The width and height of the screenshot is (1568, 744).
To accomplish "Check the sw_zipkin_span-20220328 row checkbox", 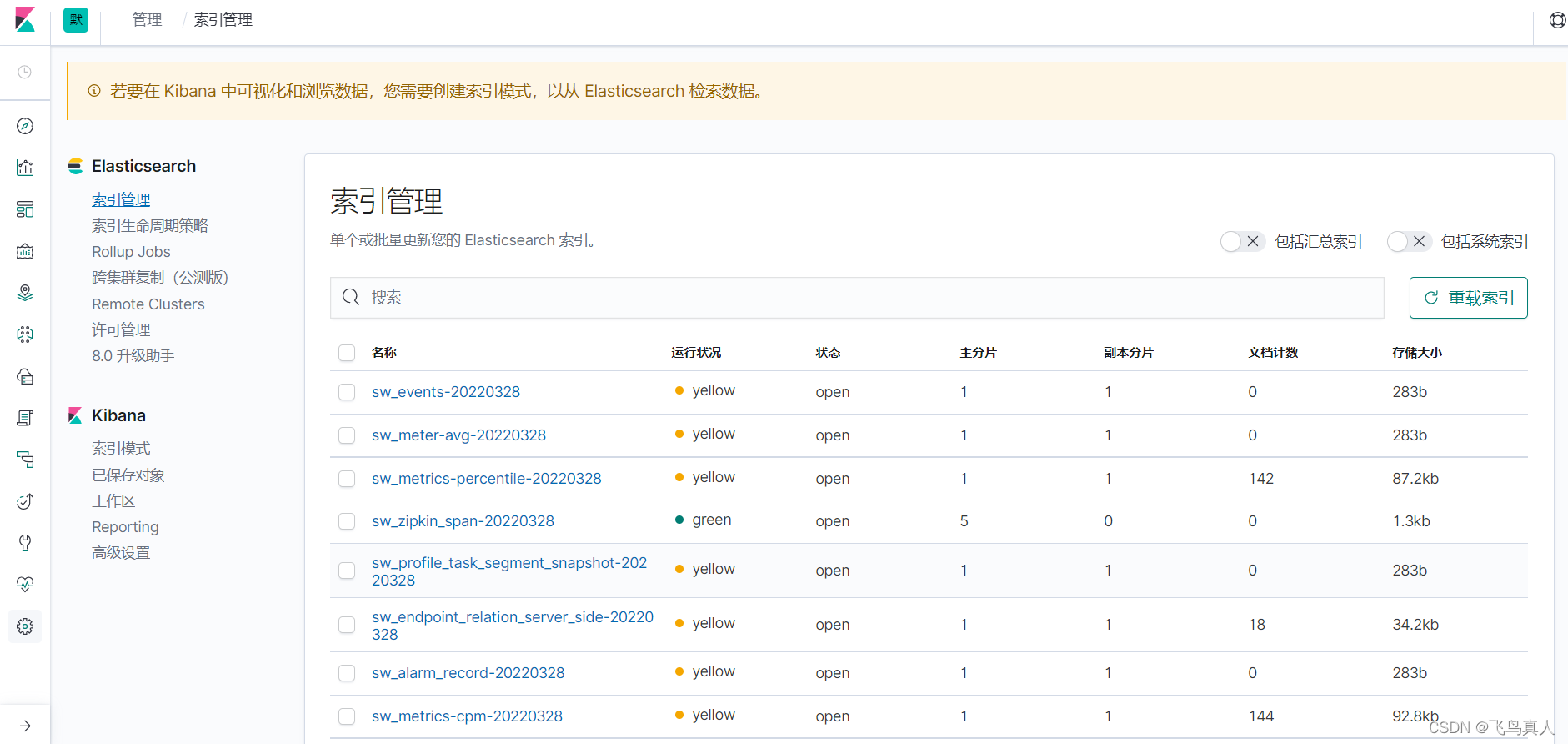I will coord(347,521).
